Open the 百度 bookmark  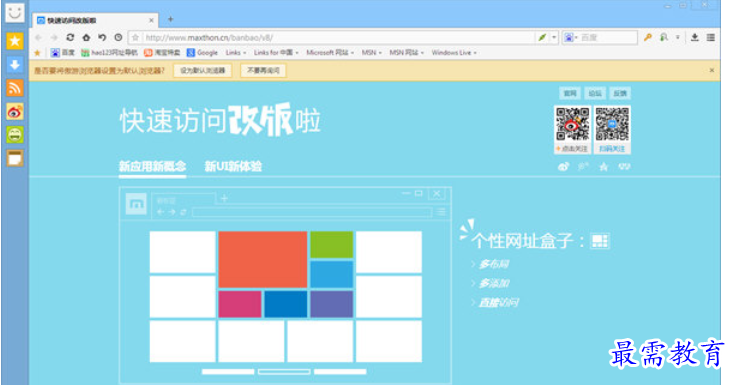63,53
